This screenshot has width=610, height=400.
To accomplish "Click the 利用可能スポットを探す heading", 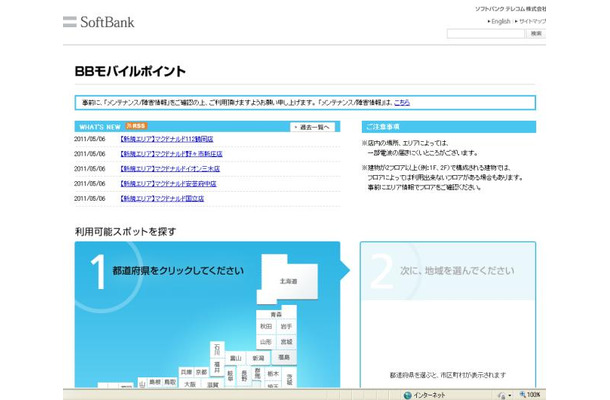I will 125,232.
